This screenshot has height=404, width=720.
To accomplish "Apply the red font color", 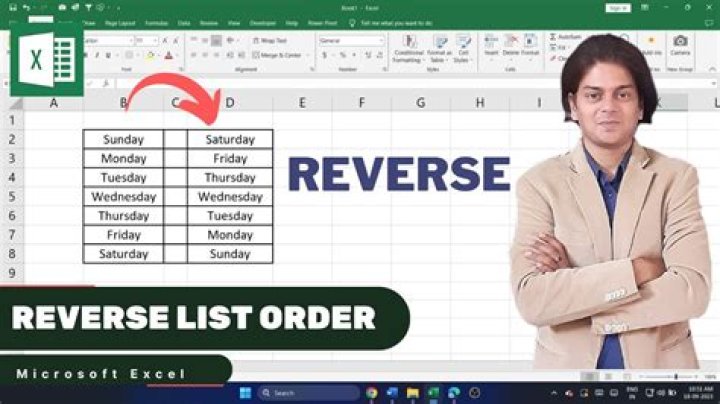I will click(169, 56).
